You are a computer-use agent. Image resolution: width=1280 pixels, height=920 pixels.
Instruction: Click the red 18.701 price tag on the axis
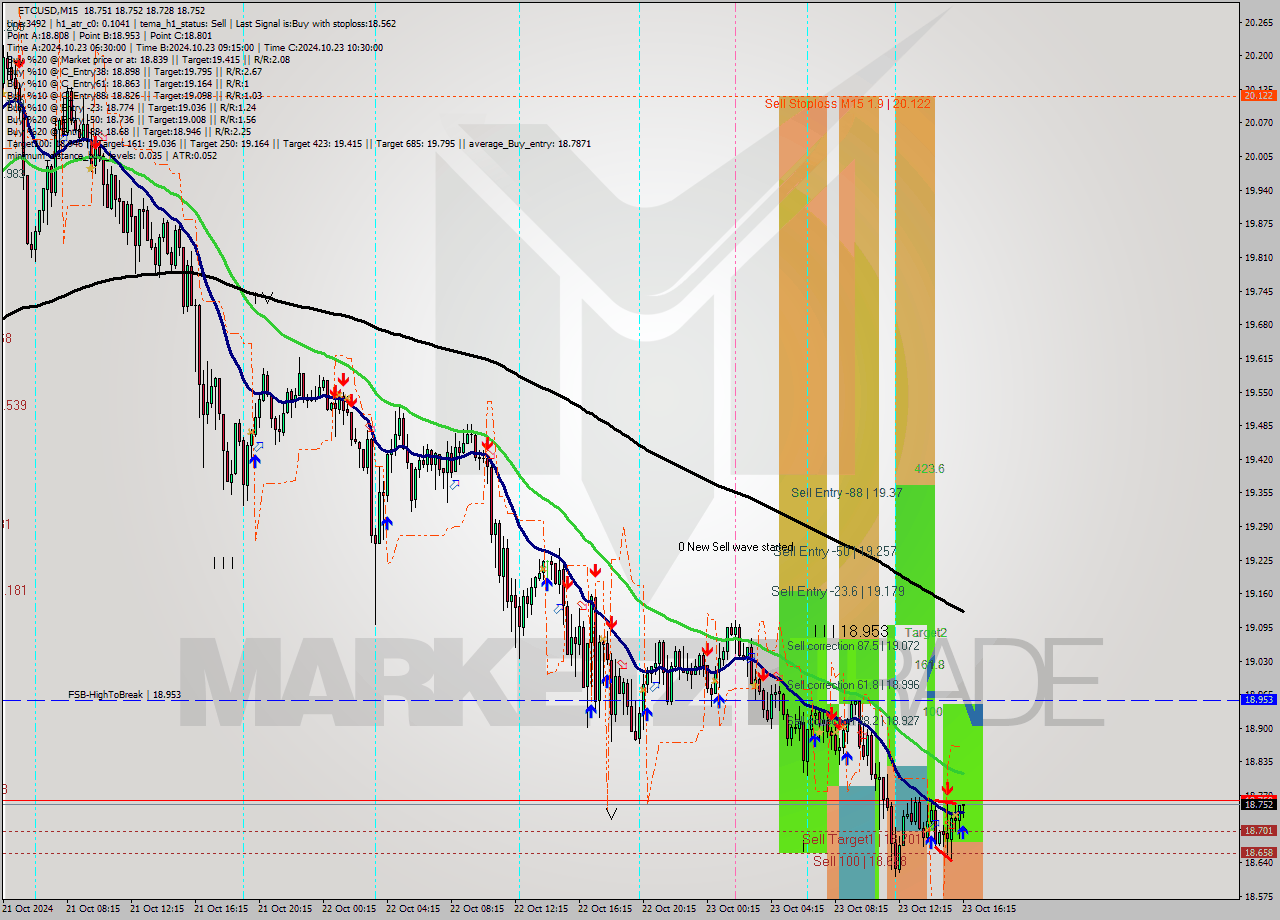(x=1258, y=830)
